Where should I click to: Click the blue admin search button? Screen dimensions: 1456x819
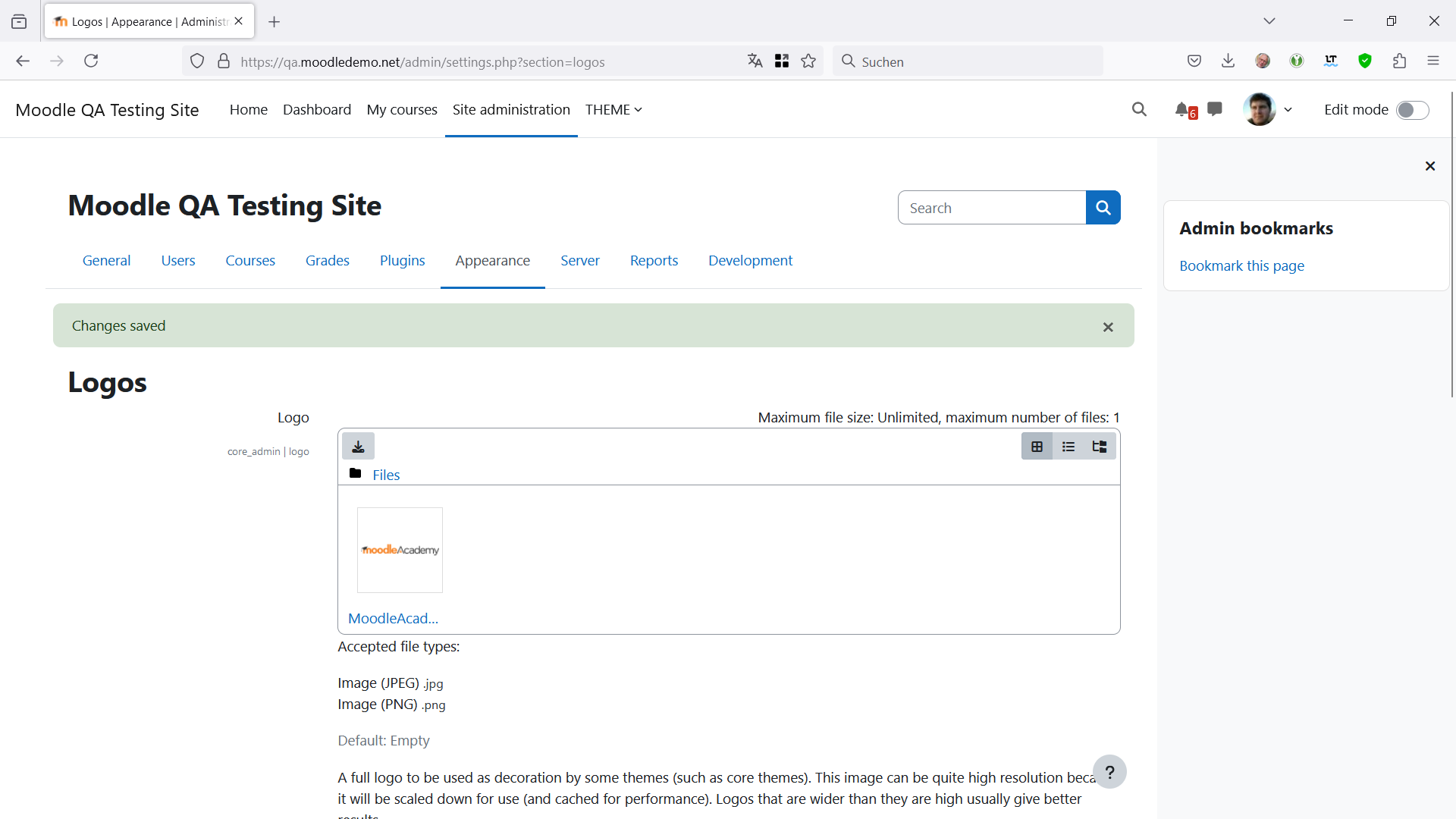click(1103, 208)
